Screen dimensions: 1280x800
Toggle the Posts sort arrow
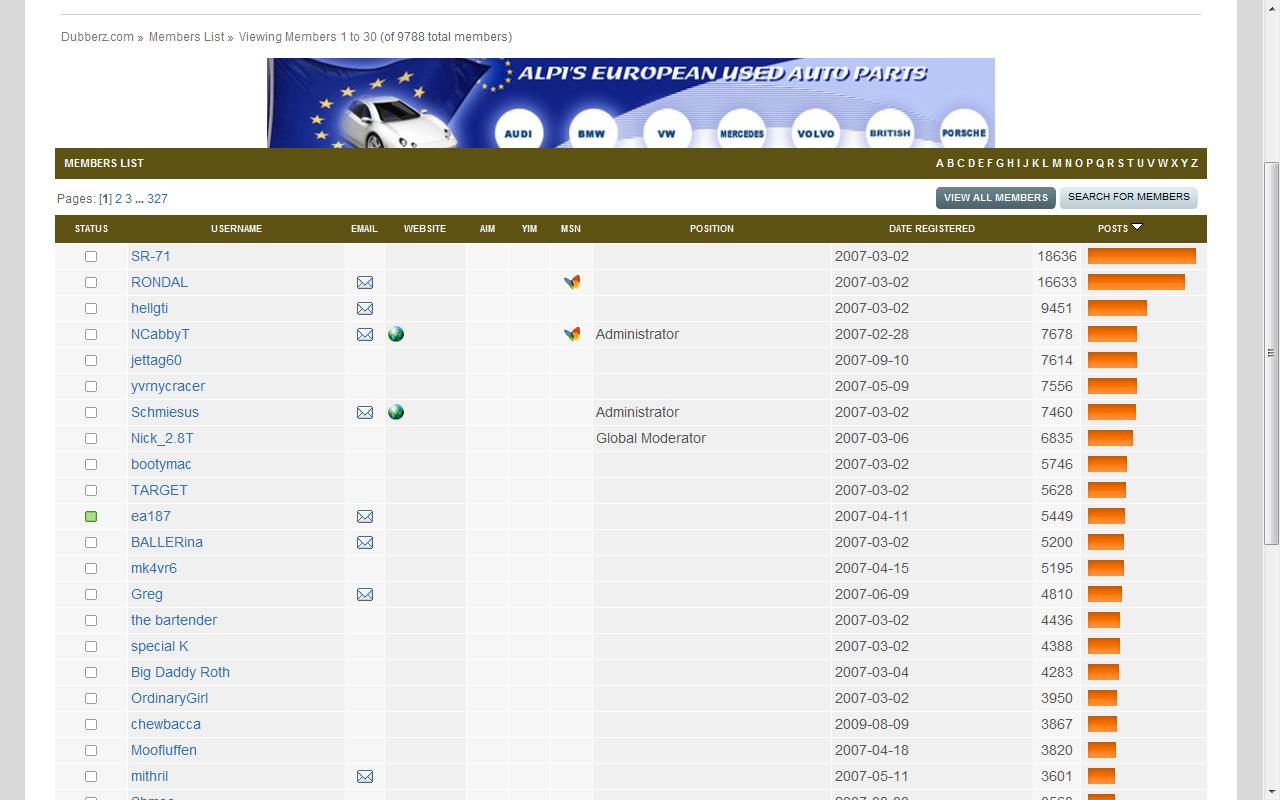click(x=1137, y=227)
